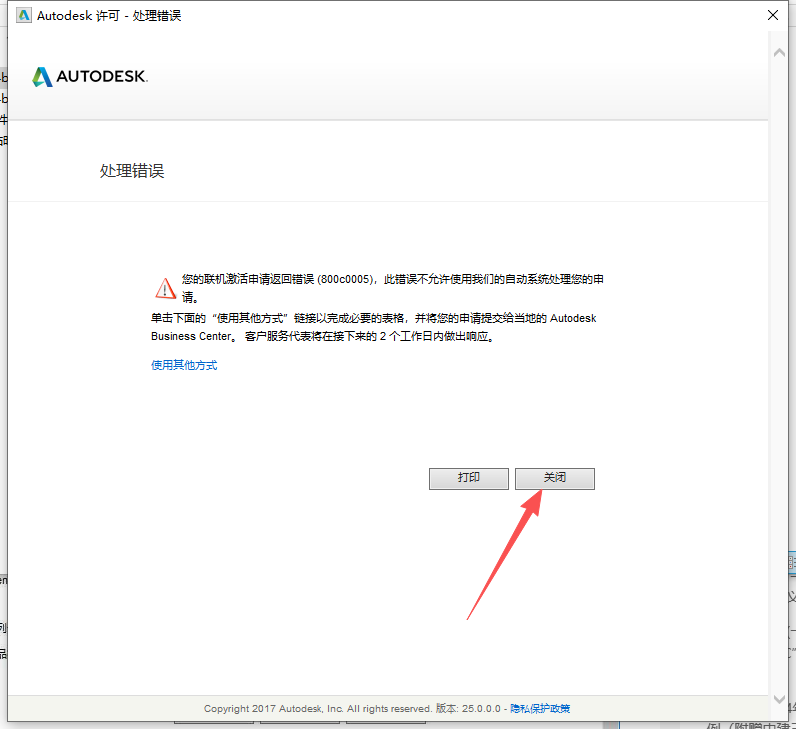This screenshot has width=796, height=729.
Task: Click the scrollbar up arrow
Action: click(x=779, y=52)
